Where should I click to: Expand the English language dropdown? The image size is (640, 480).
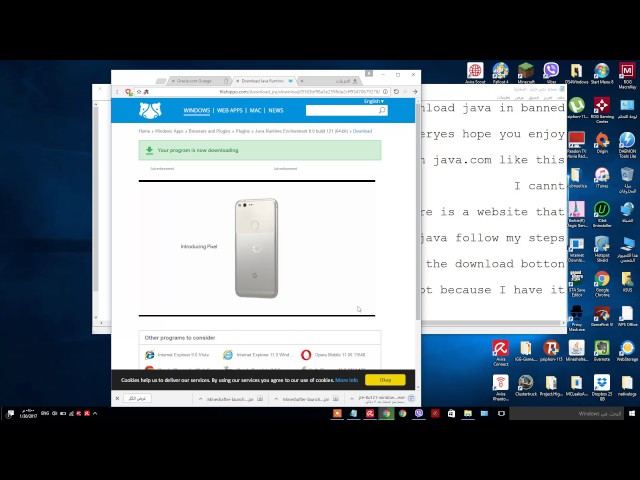[x=373, y=101]
